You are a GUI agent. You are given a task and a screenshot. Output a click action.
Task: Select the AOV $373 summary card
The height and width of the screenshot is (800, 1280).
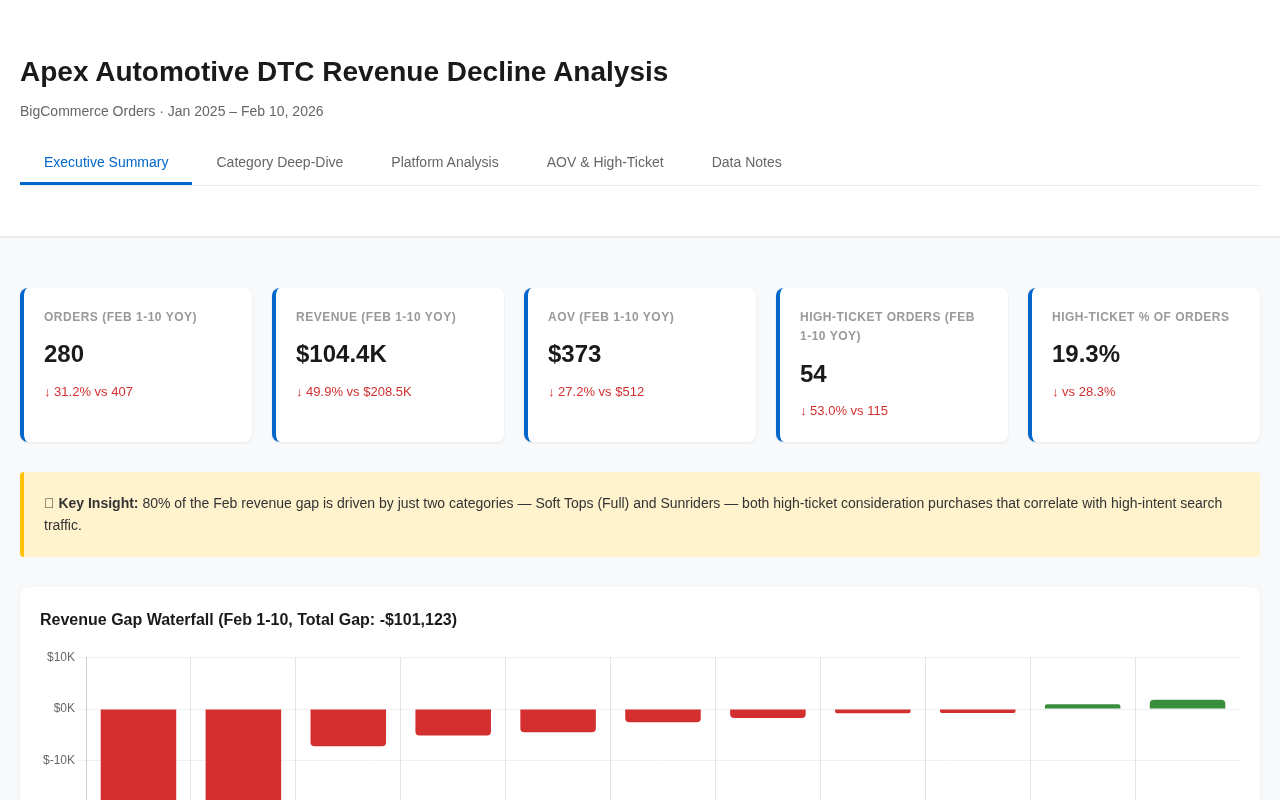[x=640, y=365]
